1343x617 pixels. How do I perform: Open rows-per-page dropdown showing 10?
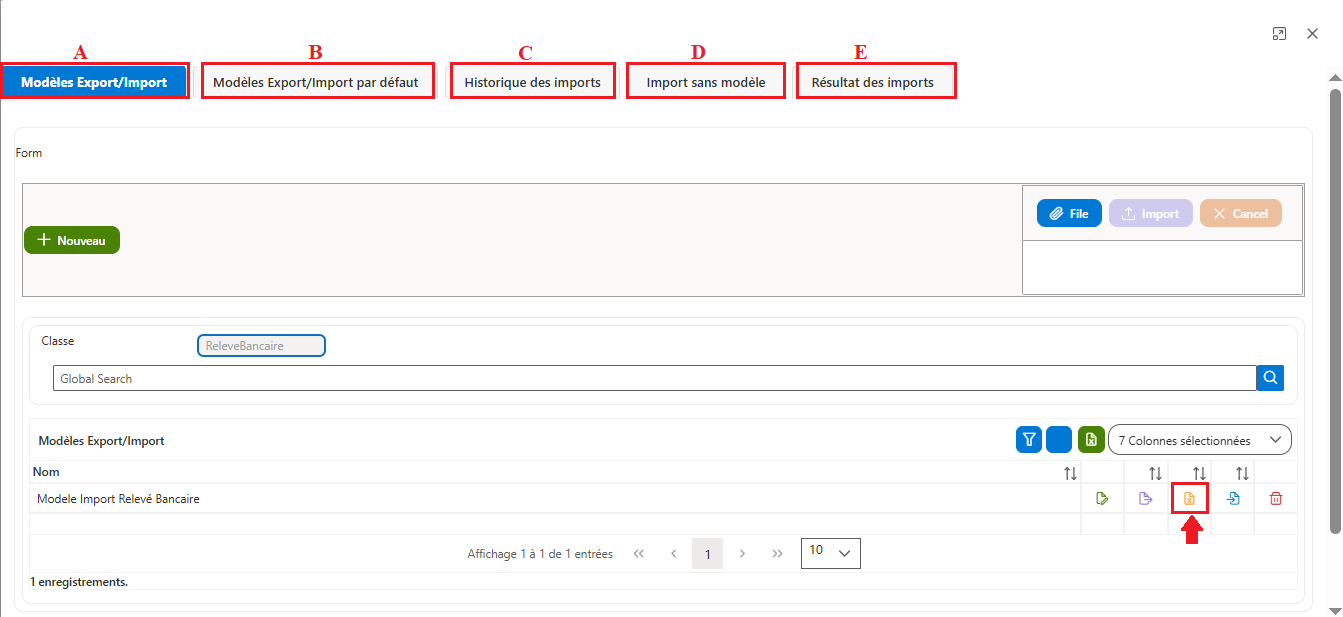[x=831, y=553]
